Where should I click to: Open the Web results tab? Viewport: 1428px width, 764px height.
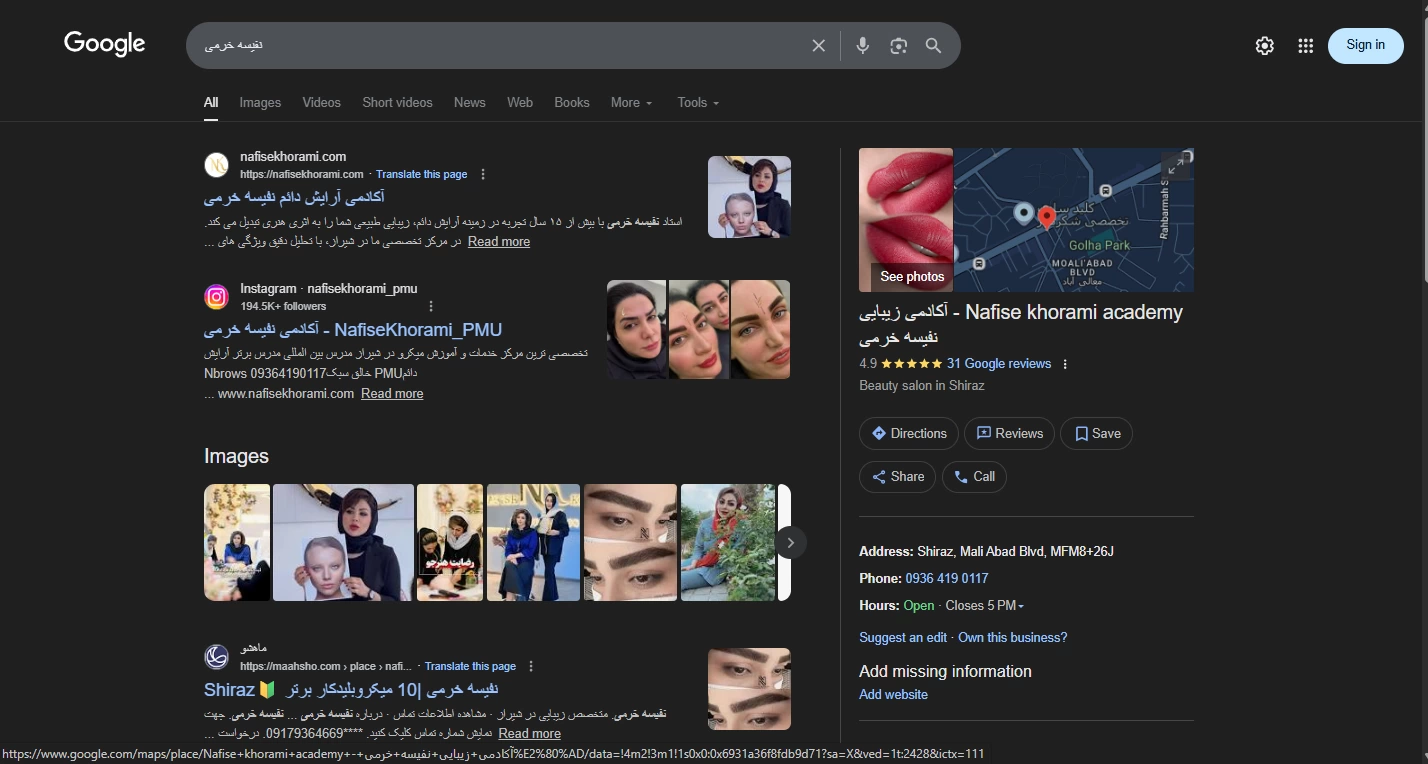(x=520, y=102)
